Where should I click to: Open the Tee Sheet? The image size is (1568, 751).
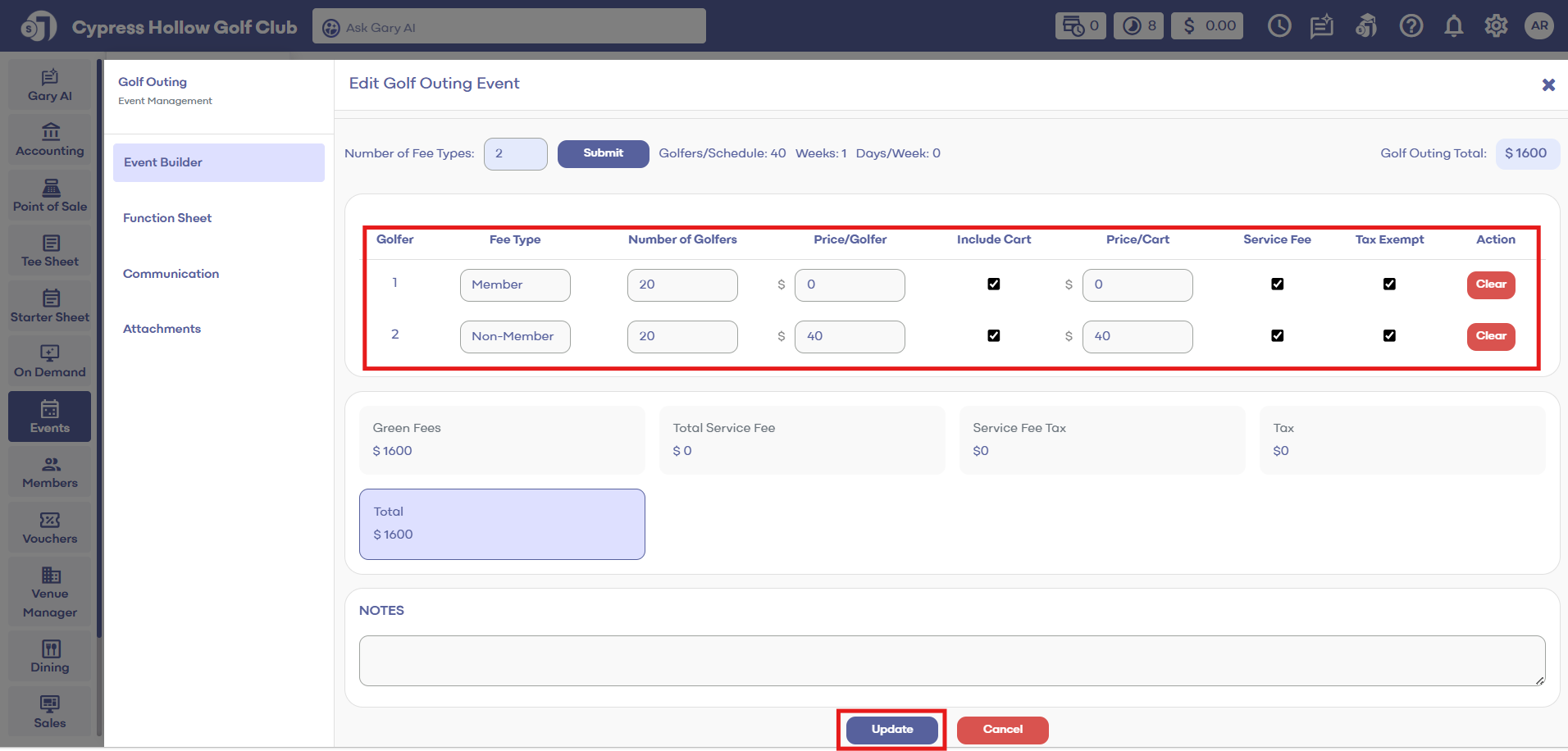coord(49,251)
